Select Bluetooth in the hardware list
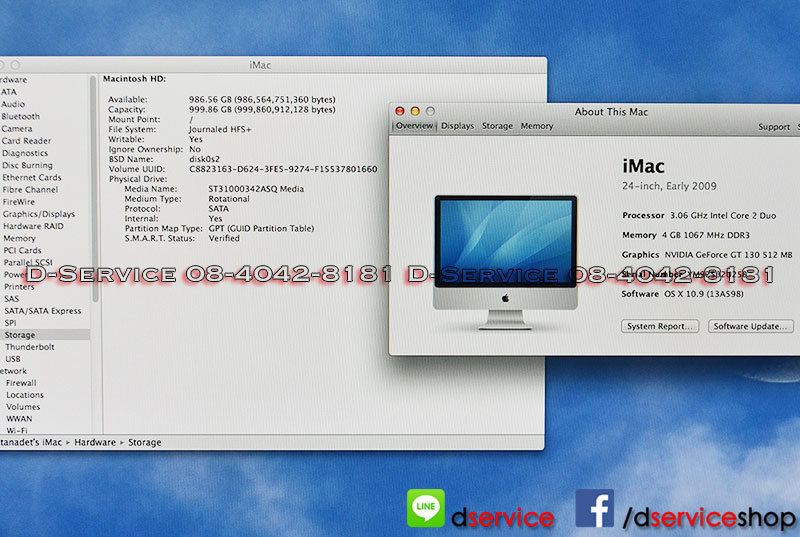The width and height of the screenshot is (800, 537). tap(20, 116)
